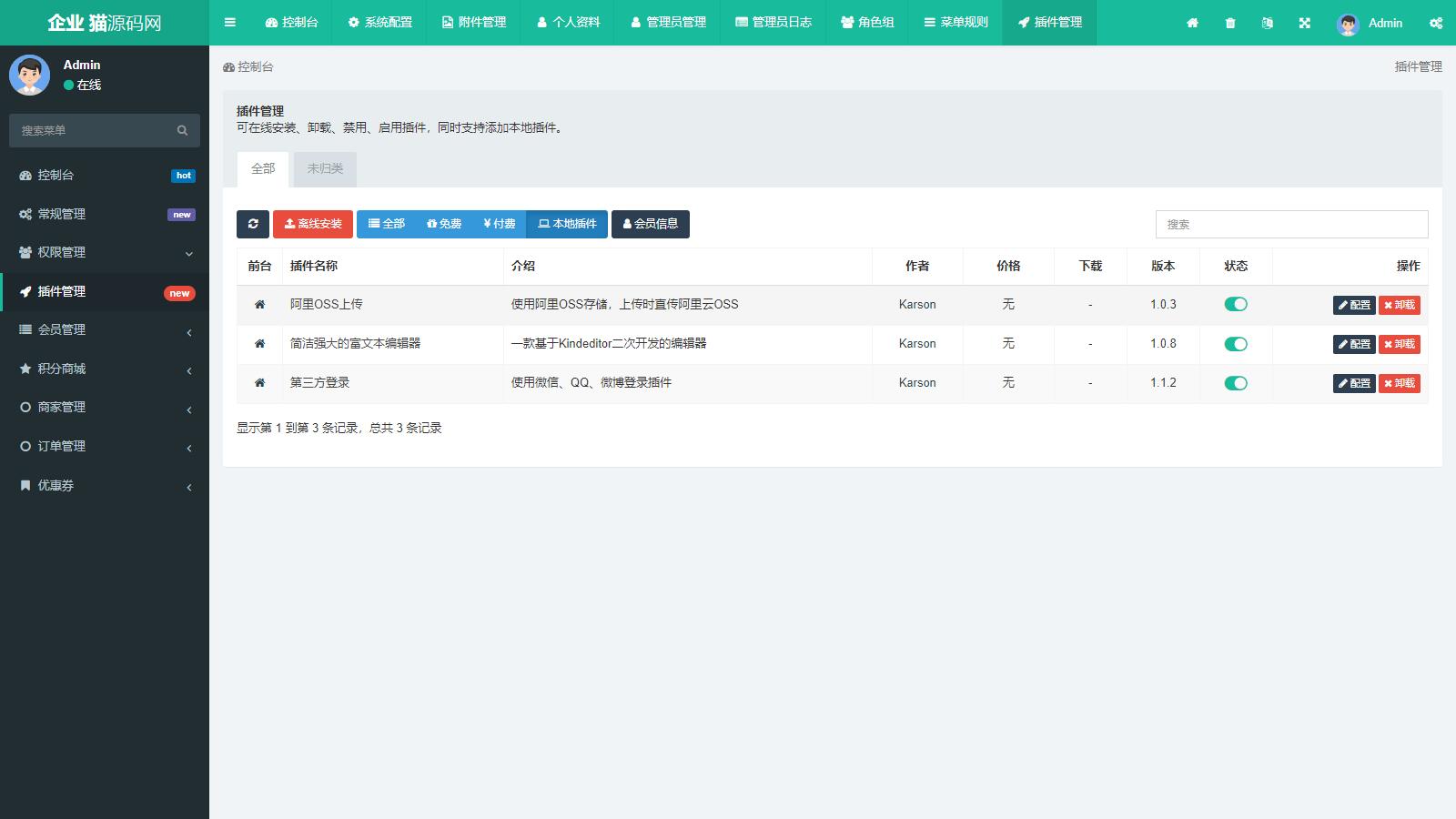This screenshot has height=819, width=1456.
Task: Uninstall the 第三方登录 plugin via 卸载
Action: click(1400, 383)
